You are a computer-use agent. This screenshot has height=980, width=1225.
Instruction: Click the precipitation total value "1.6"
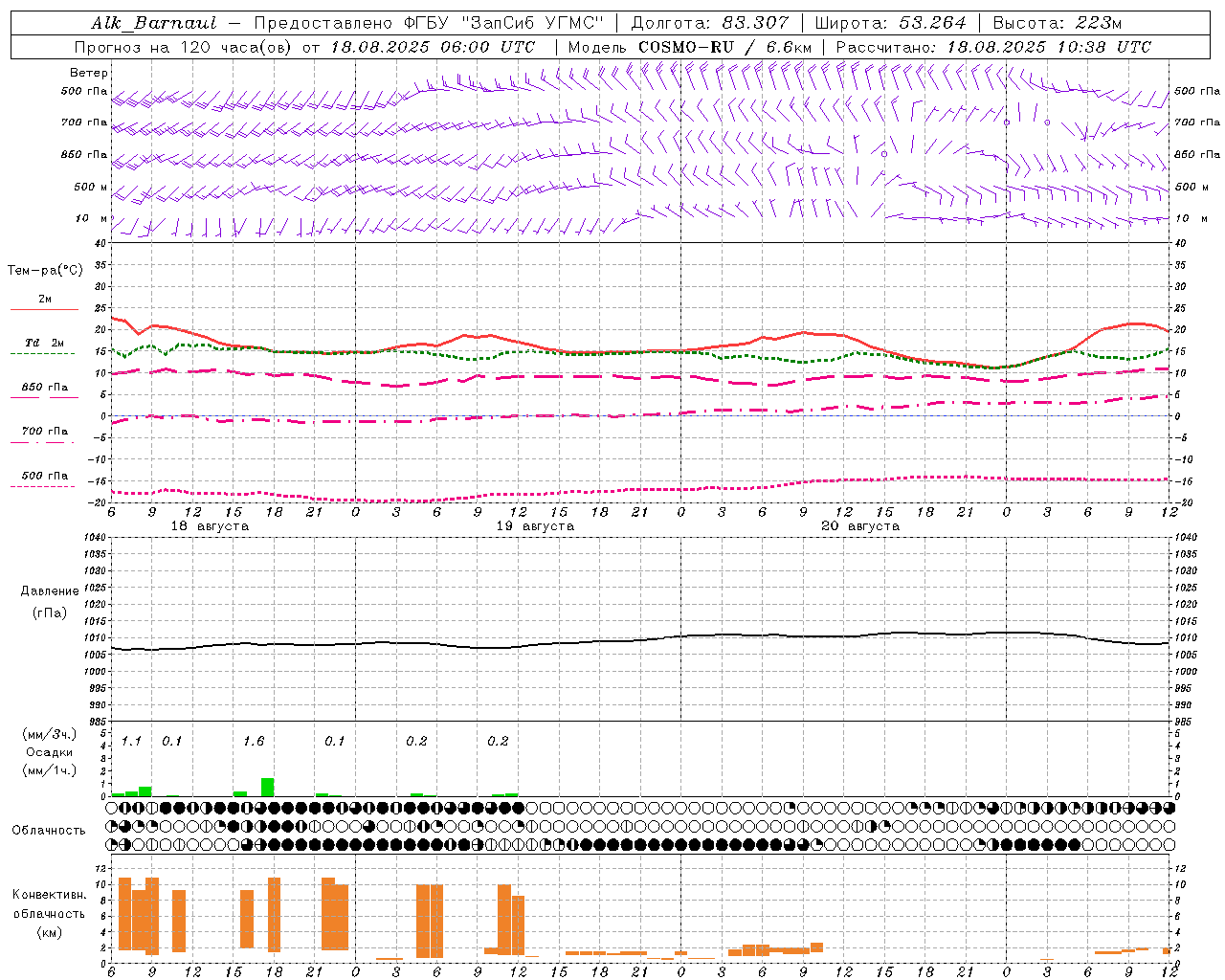[x=254, y=742]
